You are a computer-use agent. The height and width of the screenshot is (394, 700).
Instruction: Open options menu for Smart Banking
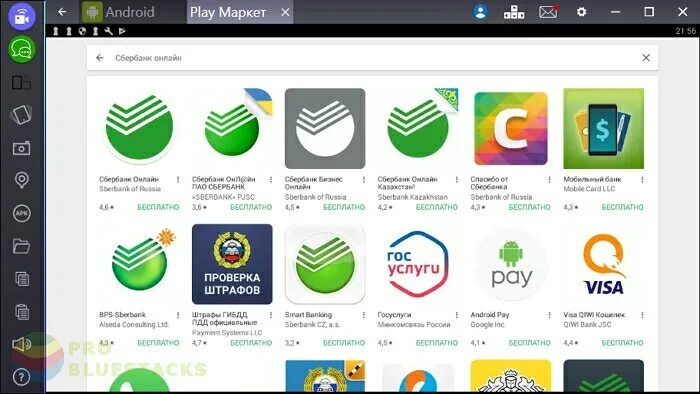click(364, 315)
